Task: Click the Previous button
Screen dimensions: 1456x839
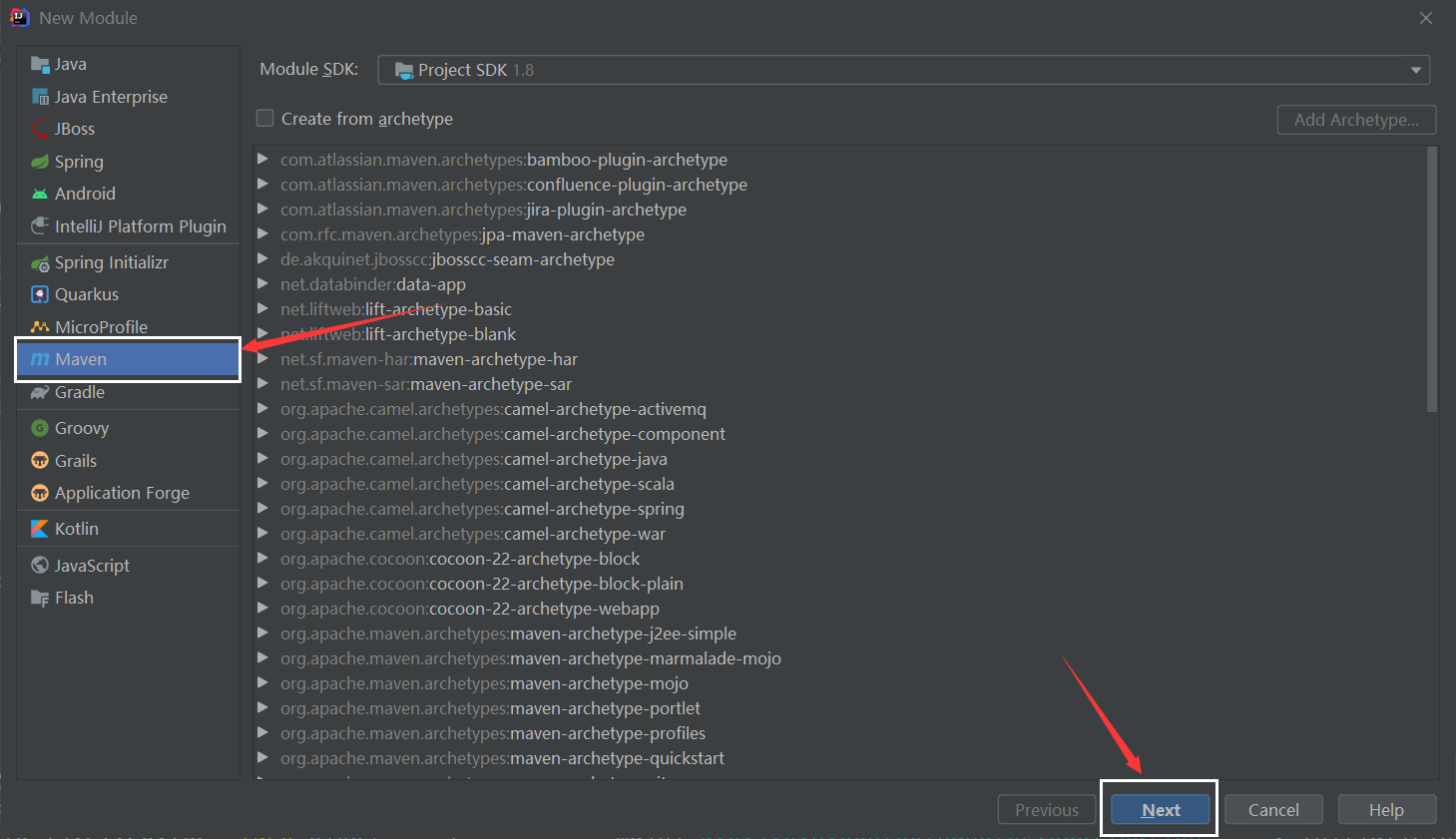Action: pos(1047,810)
